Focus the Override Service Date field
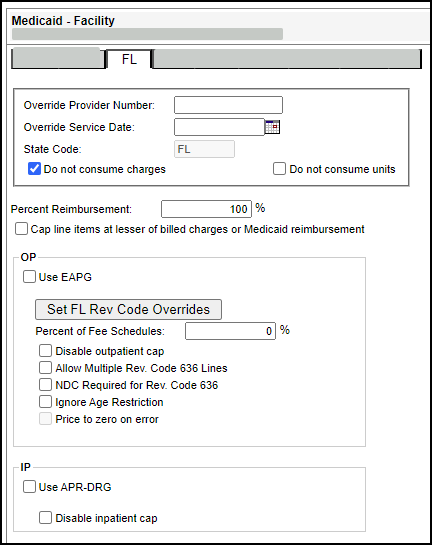 219,127
